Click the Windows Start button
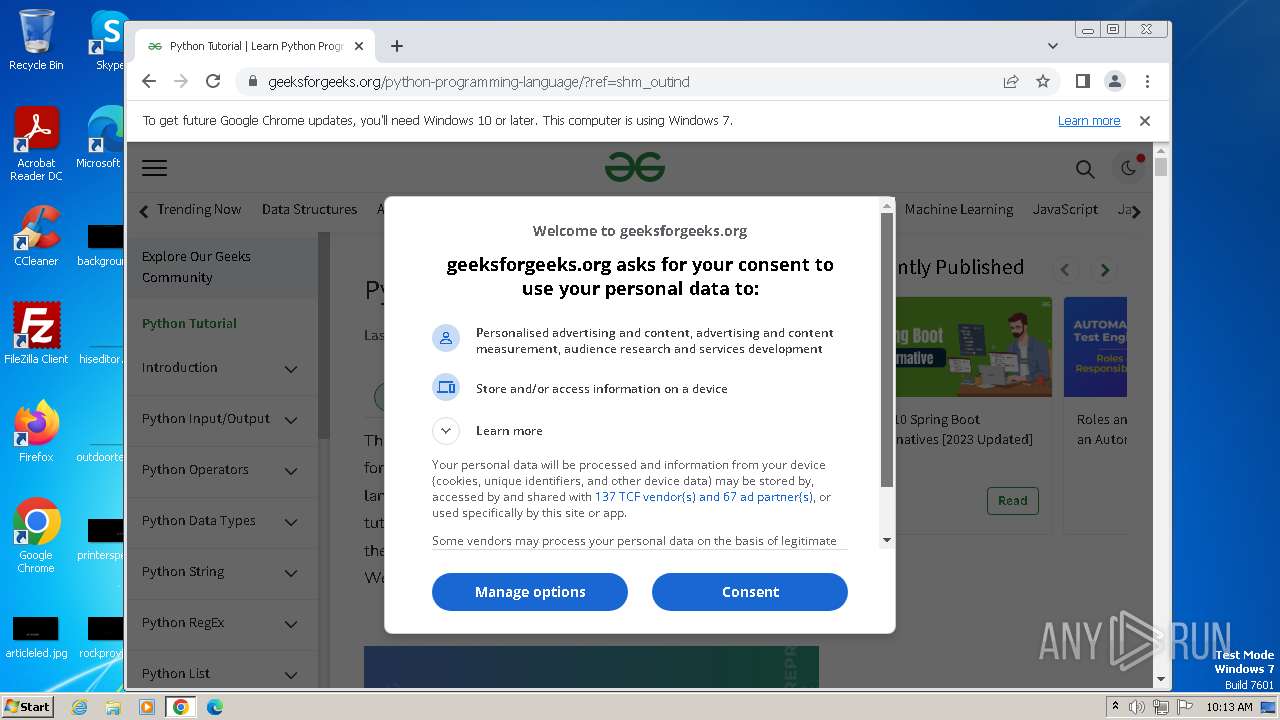 click(28, 707)
